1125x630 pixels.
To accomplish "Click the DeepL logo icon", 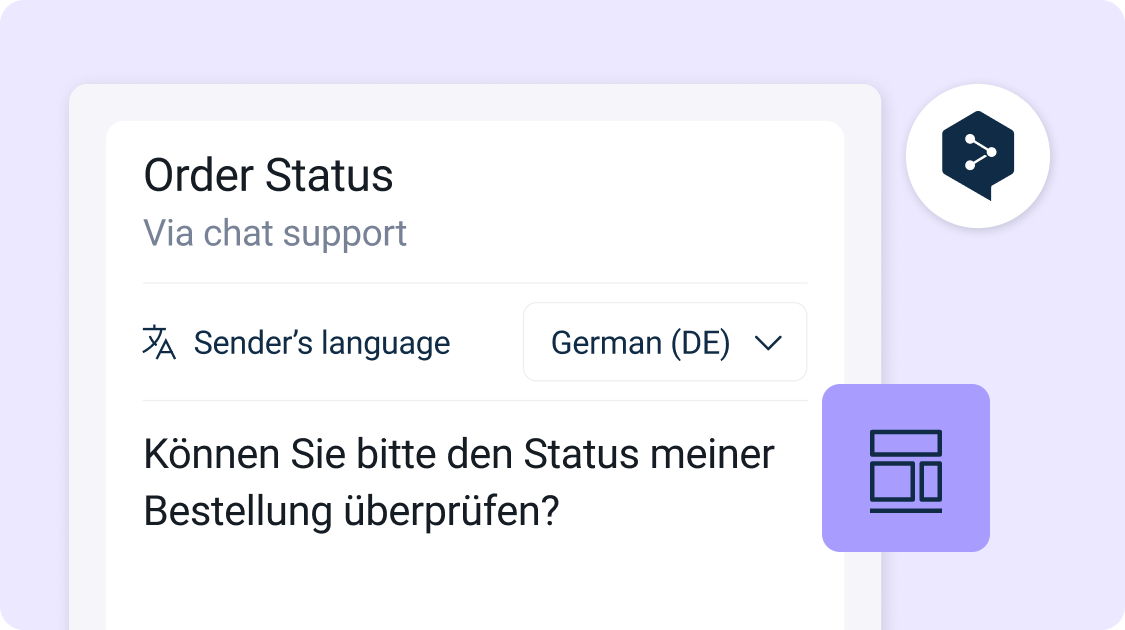I will [977, 155].
